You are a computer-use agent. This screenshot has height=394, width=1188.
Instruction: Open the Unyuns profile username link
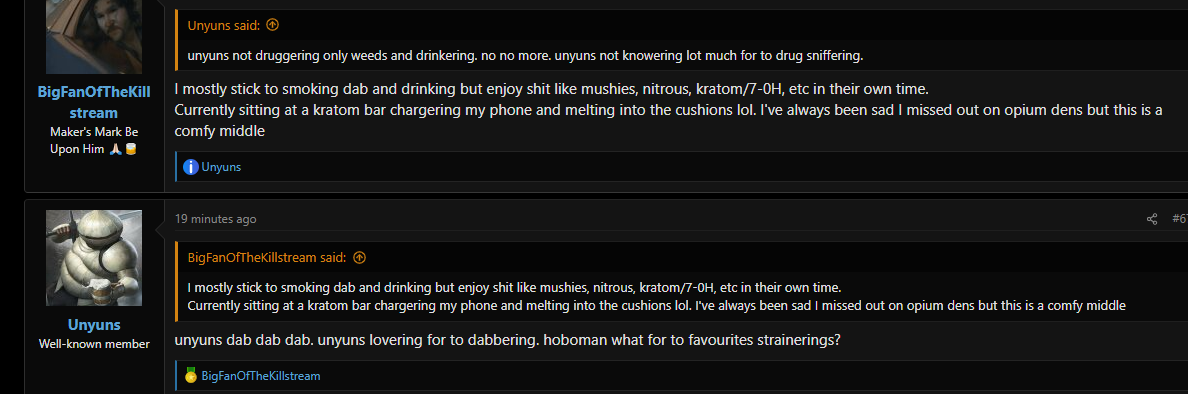pyautogui.click(x=94, y=325)
